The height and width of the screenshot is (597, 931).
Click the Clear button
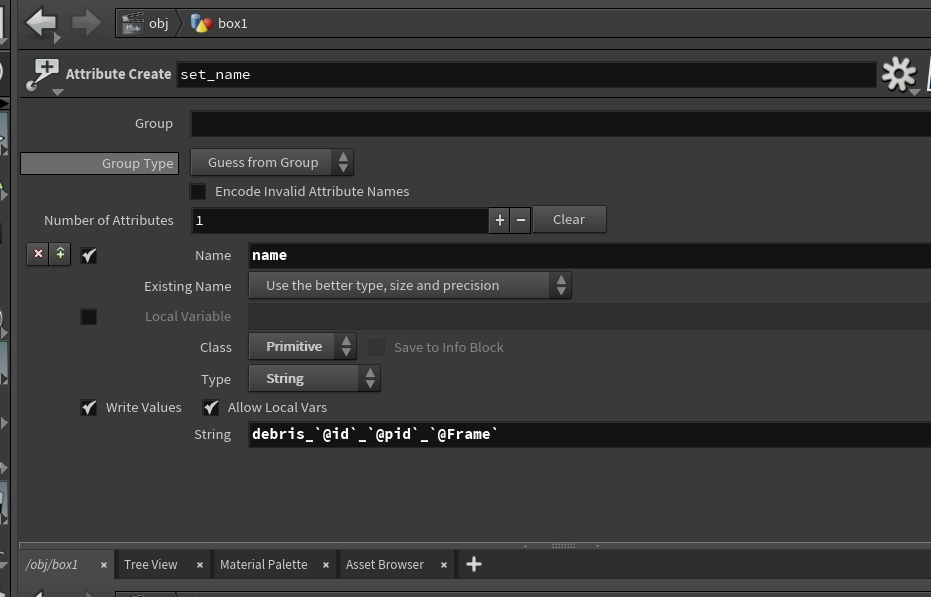click(x=569, y=219)
